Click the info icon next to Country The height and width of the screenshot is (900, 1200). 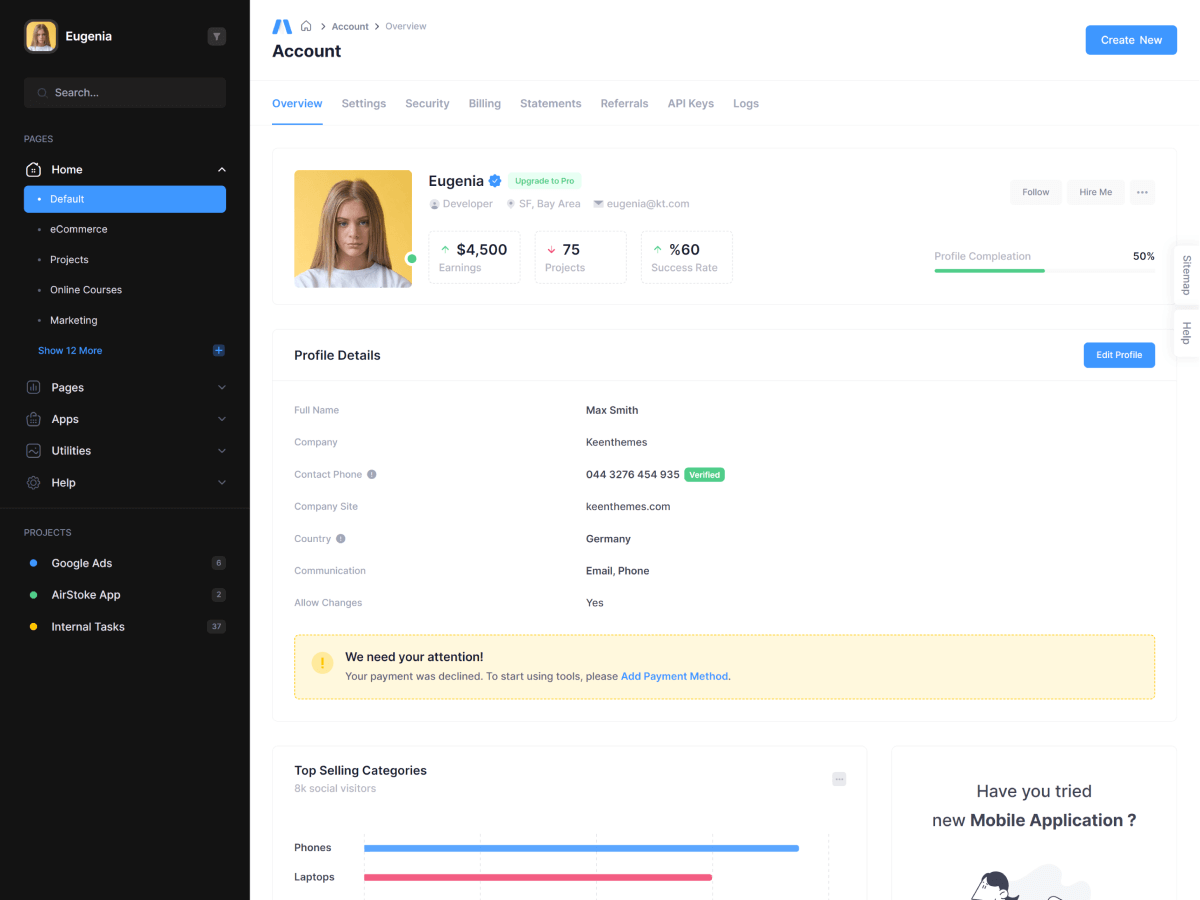340,539
